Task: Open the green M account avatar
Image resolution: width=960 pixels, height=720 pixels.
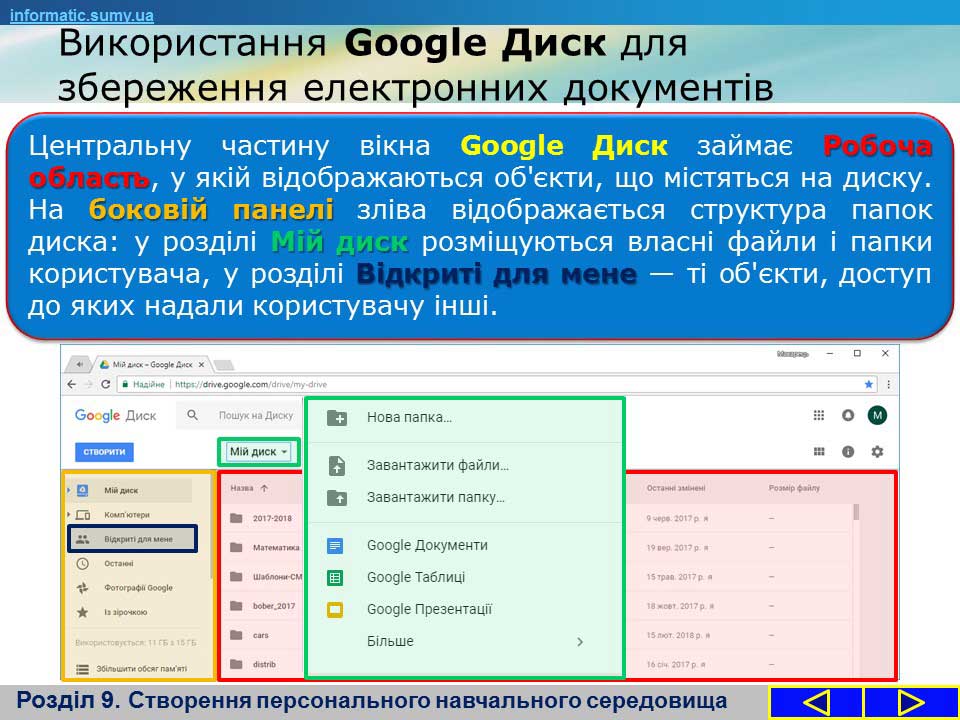Action: click(x=877, y=415)
